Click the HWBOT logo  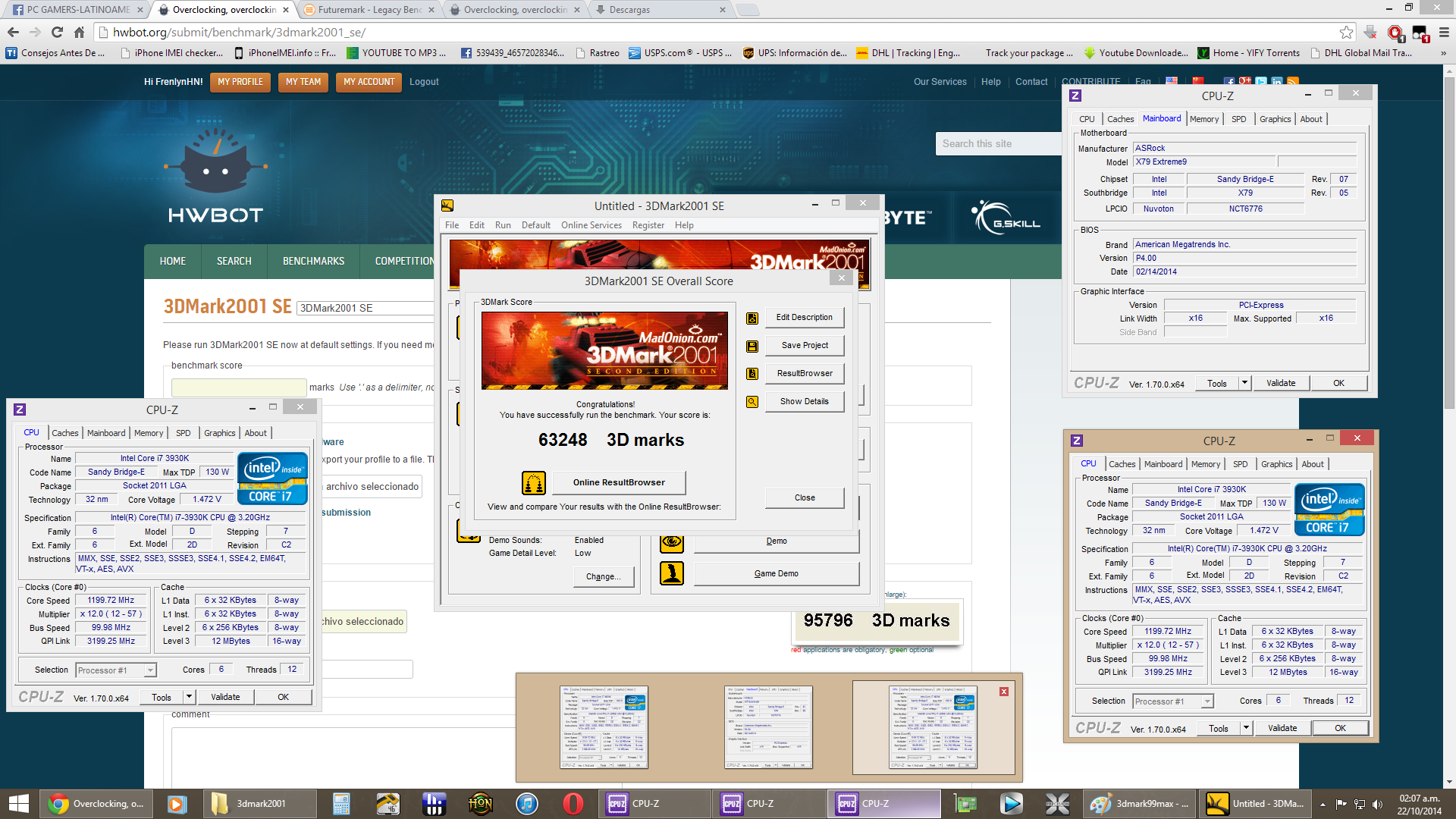(215, 176)
